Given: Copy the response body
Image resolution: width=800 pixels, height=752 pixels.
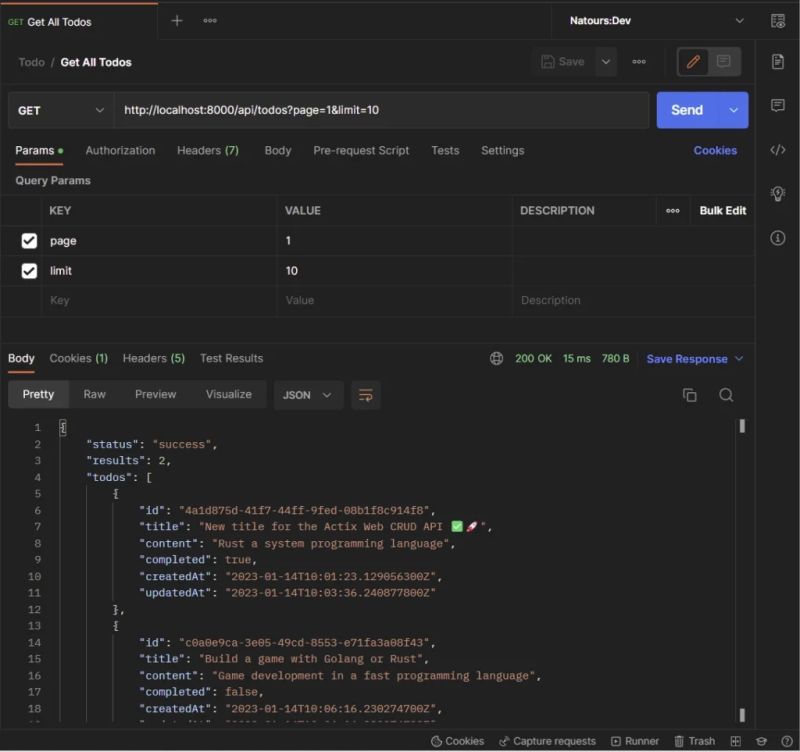Looking at the screenshot, I should coord(689,395).
